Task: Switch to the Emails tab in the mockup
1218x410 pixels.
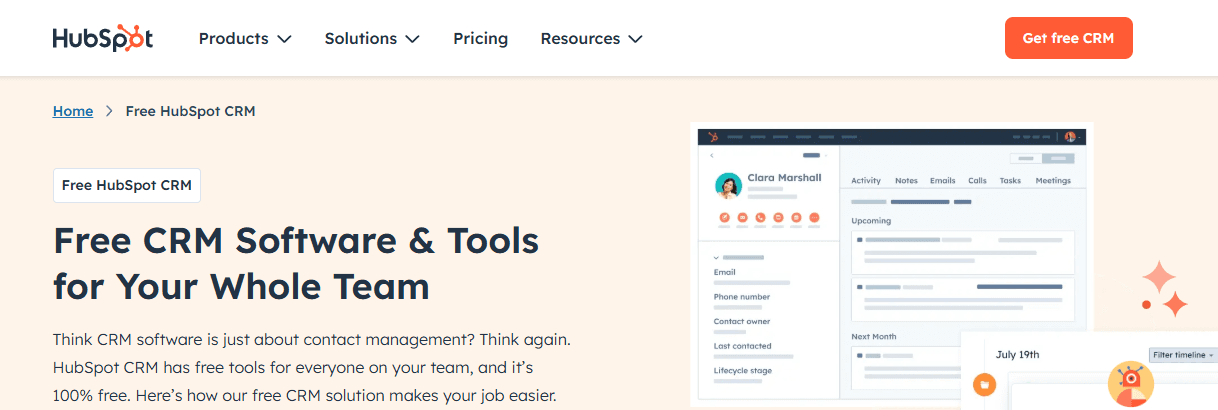Action: tap(943, 181)
